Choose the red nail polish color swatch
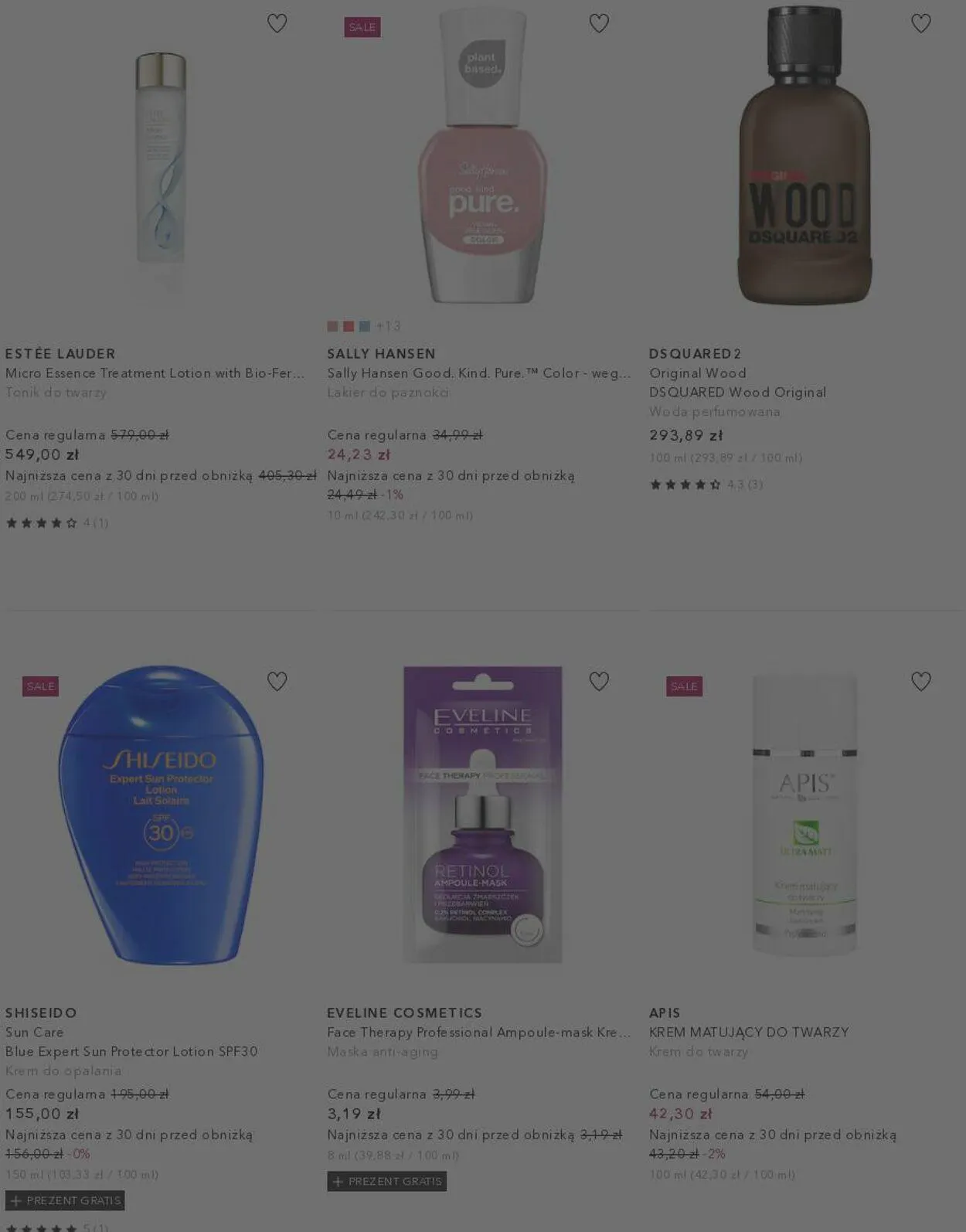The height and width of the screenshot is (1232, 966). point(349,326)
